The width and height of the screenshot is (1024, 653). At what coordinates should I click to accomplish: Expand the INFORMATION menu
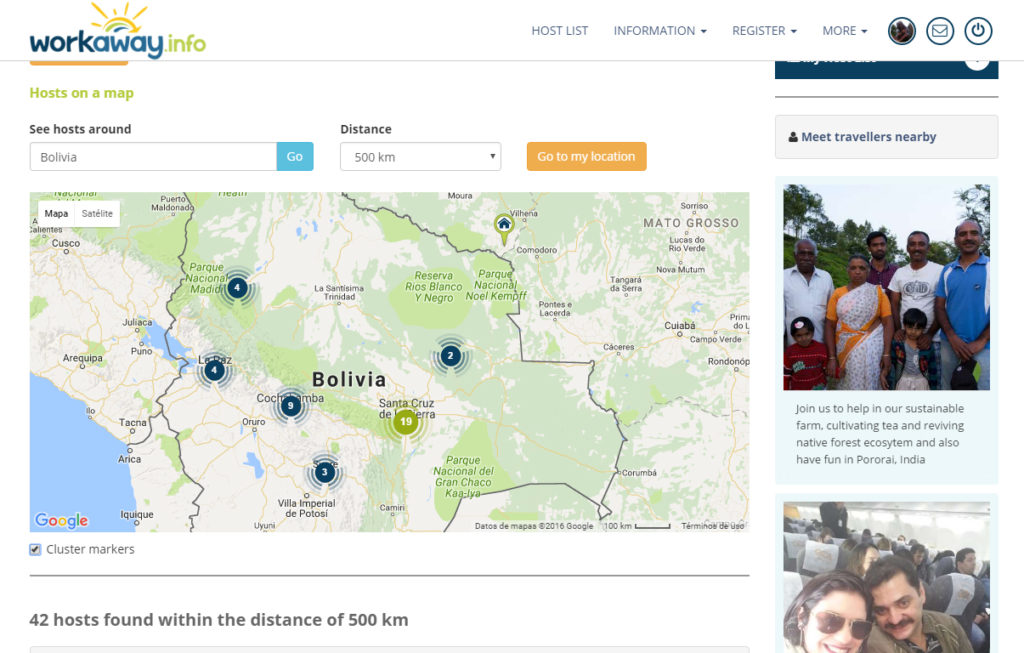coord(660,31)
